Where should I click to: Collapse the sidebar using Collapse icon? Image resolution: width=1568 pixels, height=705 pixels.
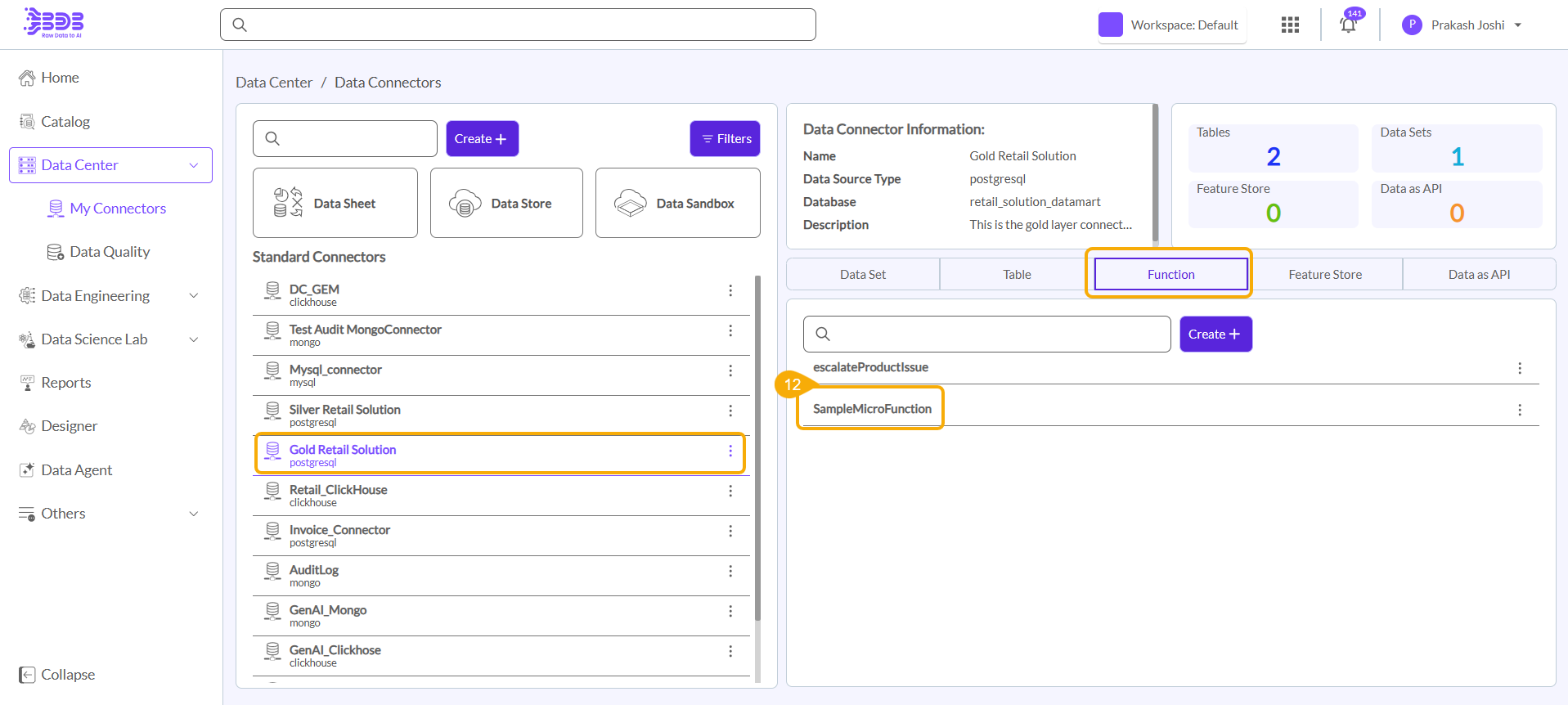[27, 675]
